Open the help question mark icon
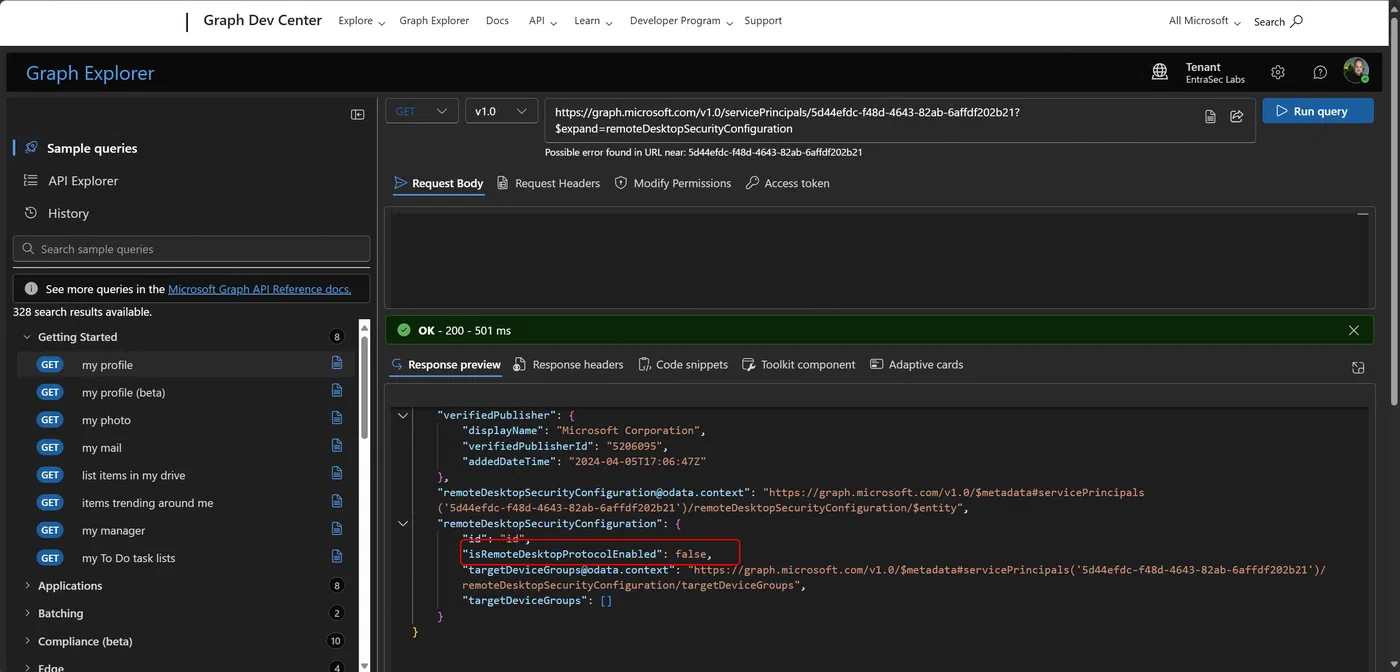The width and height of the screenshot is (1400, 672). (1320, 72)
